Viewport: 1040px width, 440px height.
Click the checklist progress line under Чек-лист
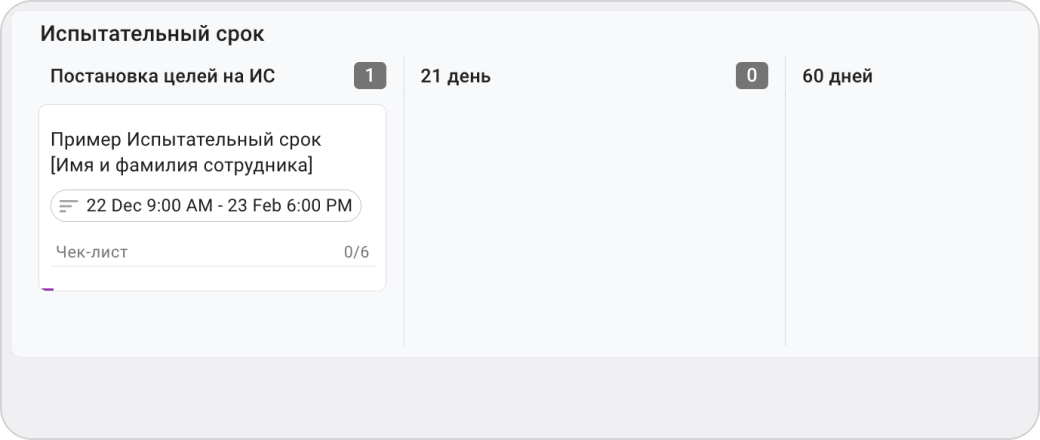point(212,266)
